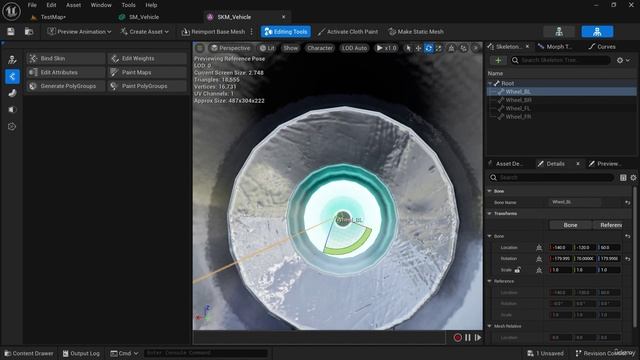Viewport: 640px width, 360px height.
Task: Open the Preview Animation dropdown
Action: [79, 31]
